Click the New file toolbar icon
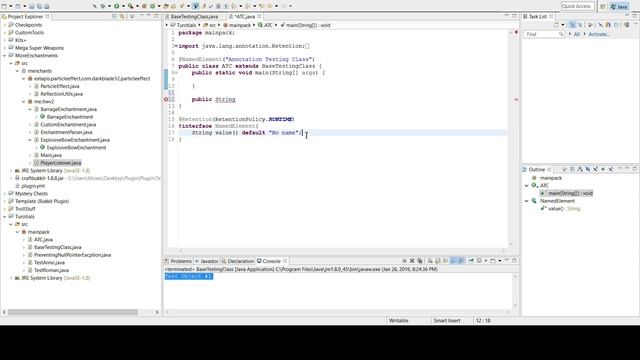Screen dimensions: 640x360 [x=3, y=6]
